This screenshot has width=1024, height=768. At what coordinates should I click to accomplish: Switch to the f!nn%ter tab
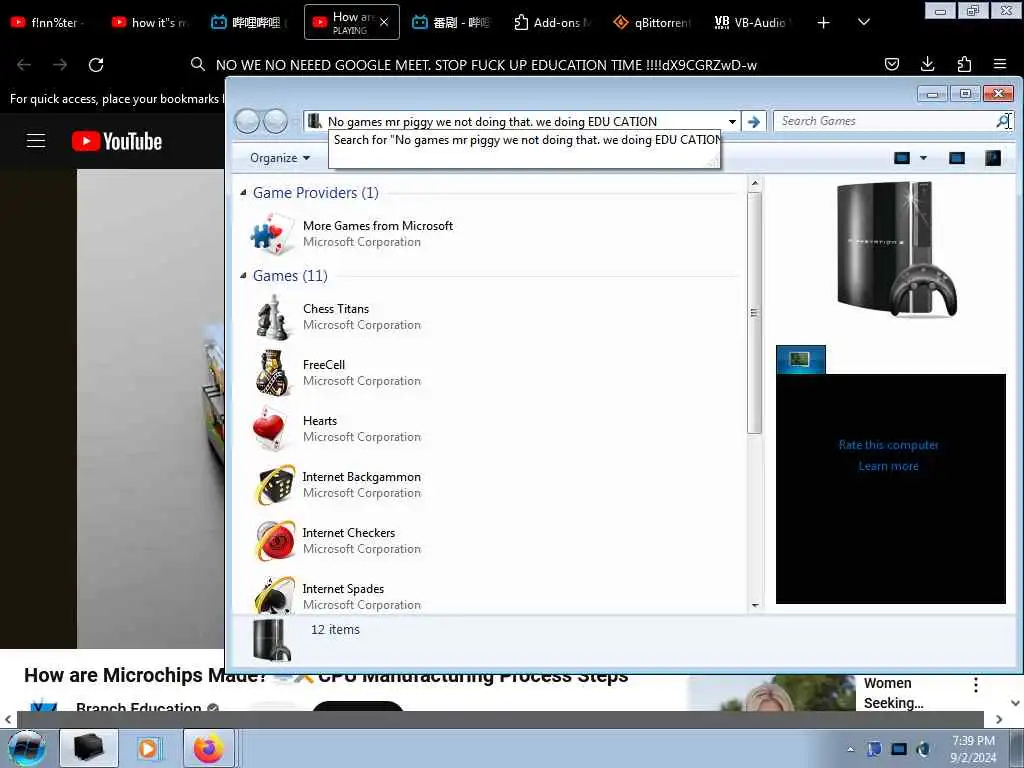tap(48, 23)
